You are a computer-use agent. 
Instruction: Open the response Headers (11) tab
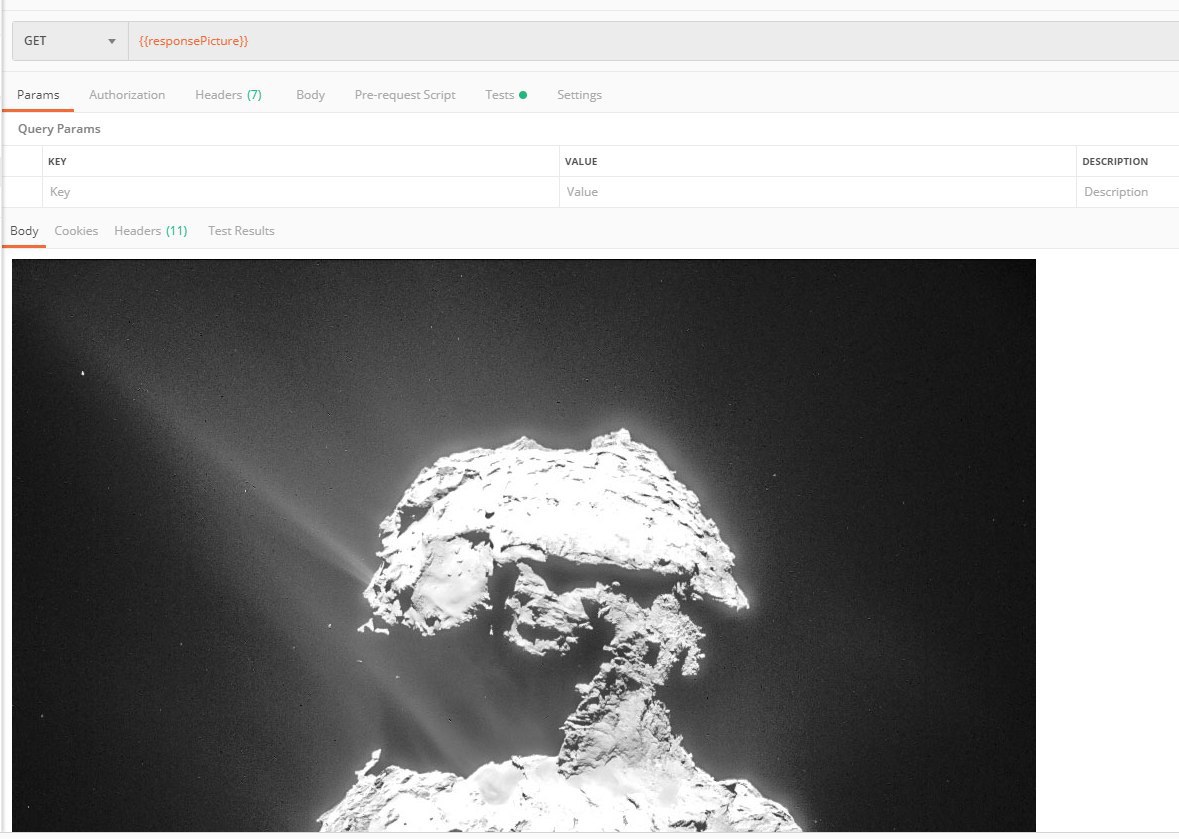pyautogui.click(x=150, y=231)
